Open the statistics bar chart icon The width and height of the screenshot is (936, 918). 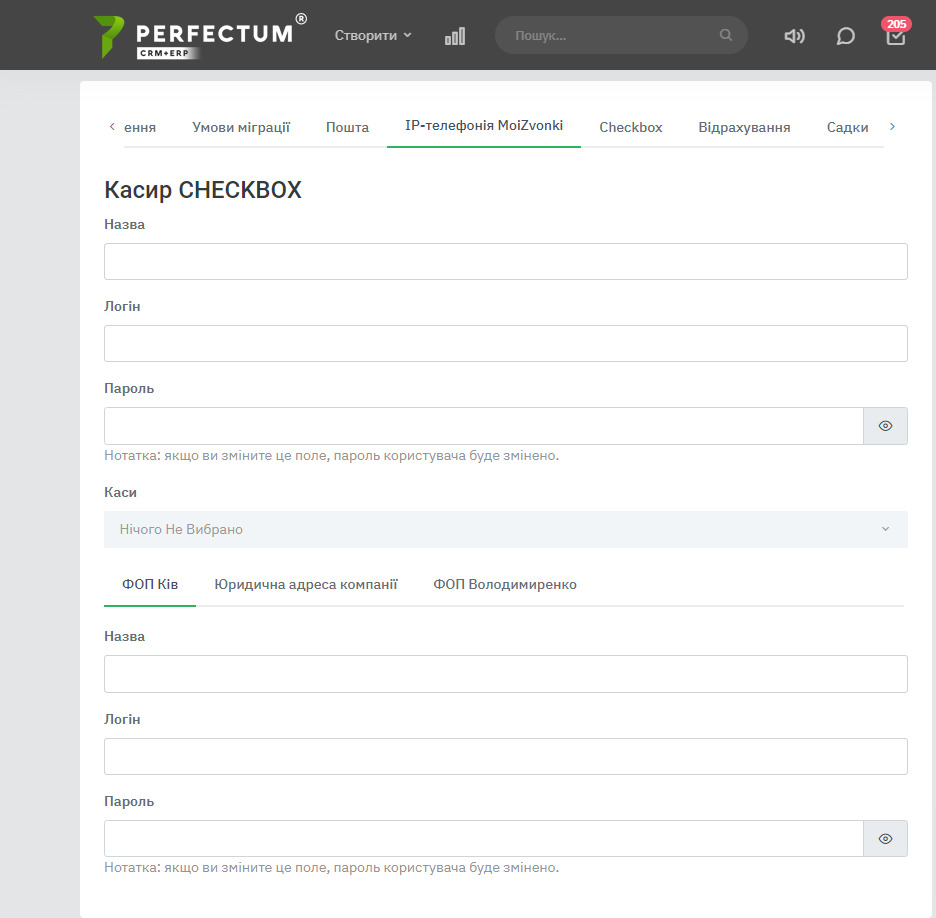pos(455,36)
